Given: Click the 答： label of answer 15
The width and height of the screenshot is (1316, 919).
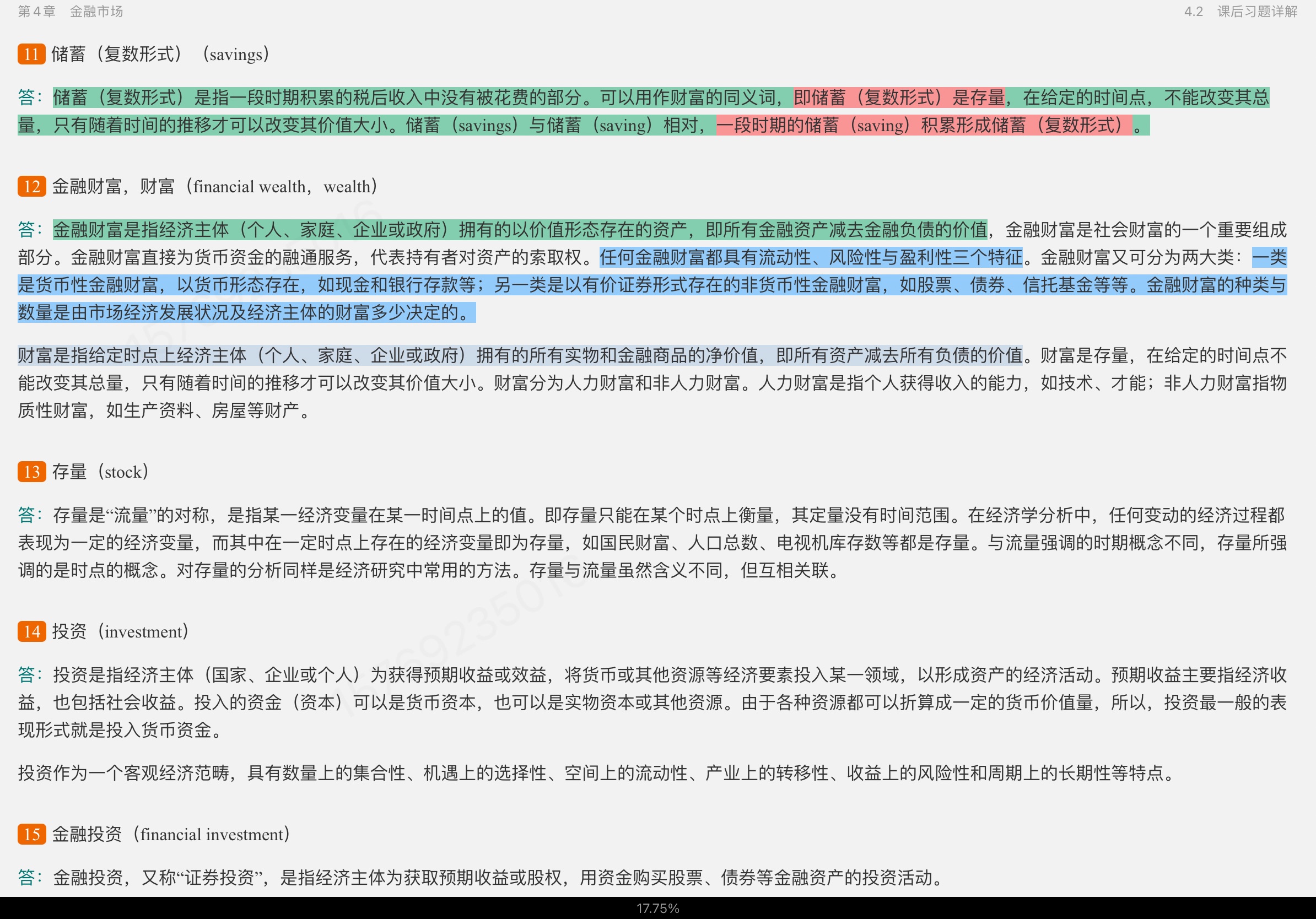Looking at the screenshot, I should click(x=30, y=878).
